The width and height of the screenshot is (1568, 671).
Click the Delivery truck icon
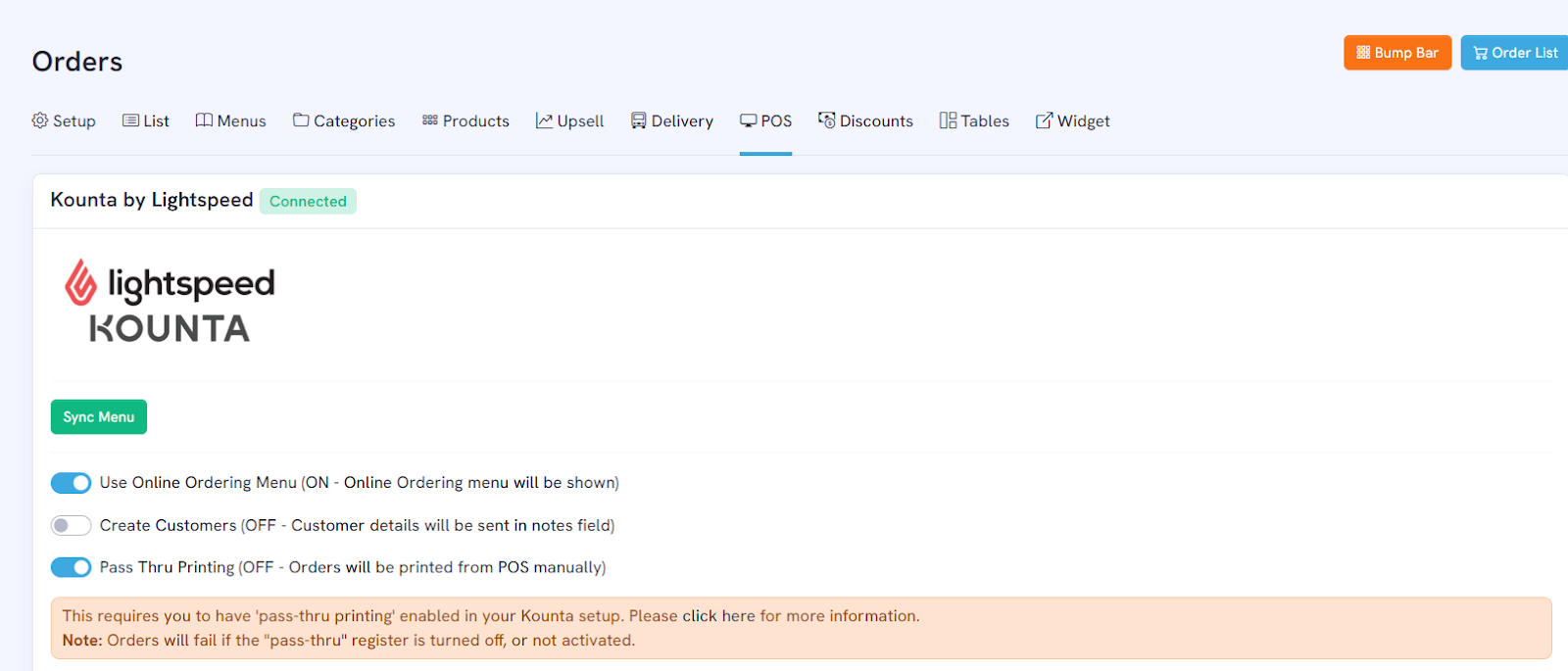[x=639, y=120]
